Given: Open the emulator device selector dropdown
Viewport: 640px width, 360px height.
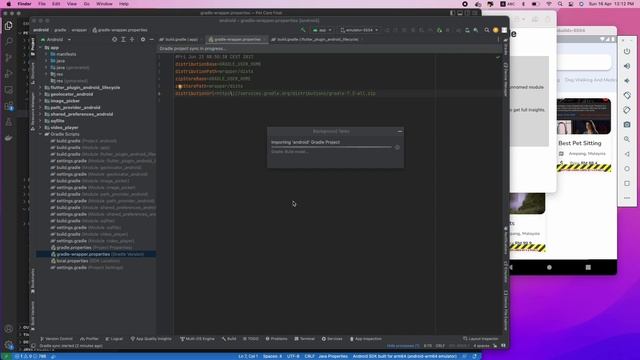Looking at the screenshot, I should [x=359, y=30].
